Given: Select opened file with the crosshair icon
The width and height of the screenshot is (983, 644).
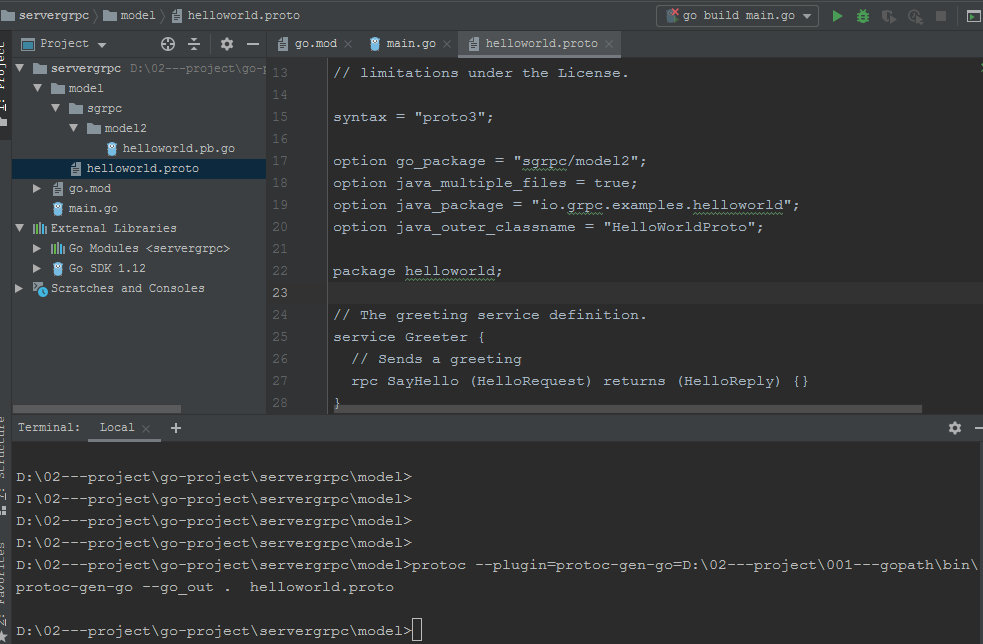Looking at the screenshot, I should tap(167, 43).
